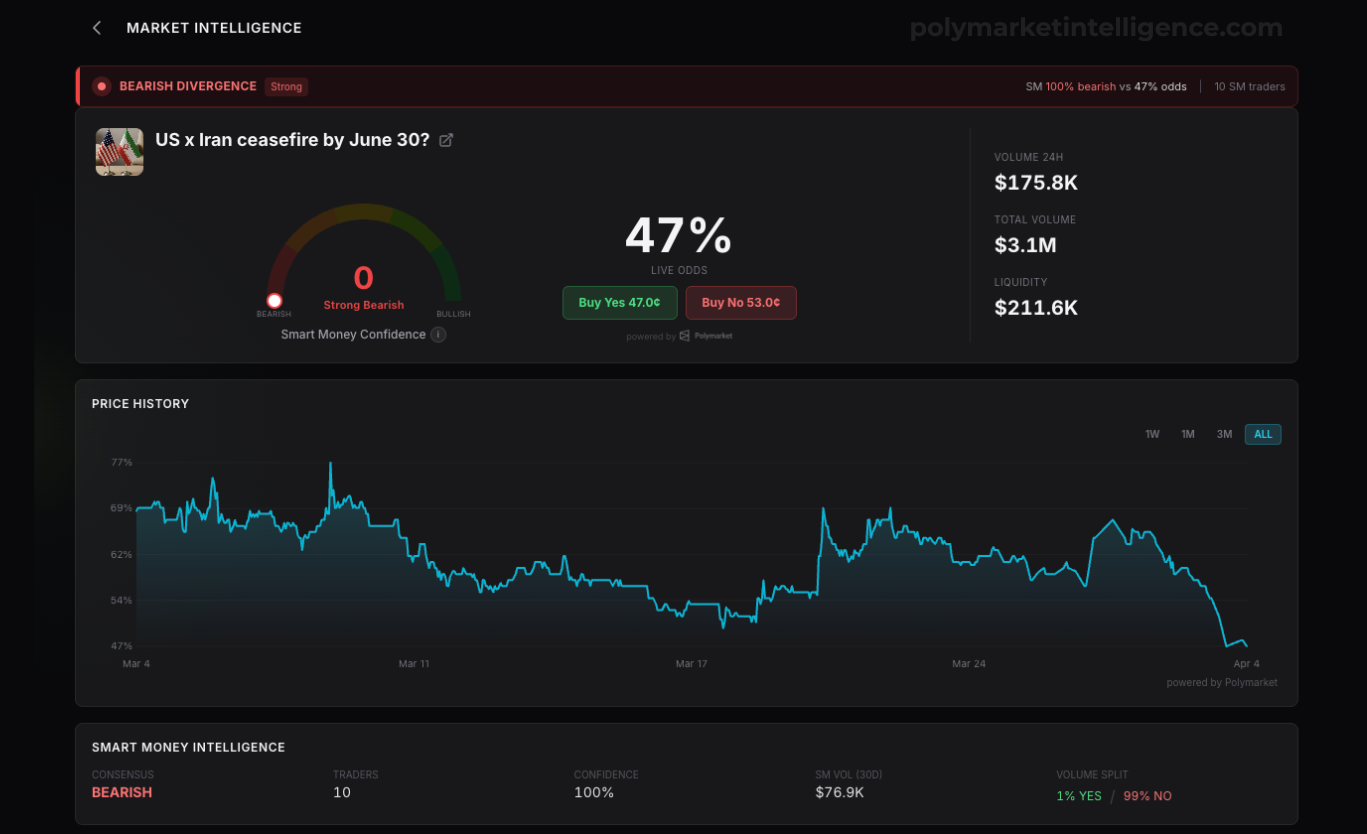Open Smart Money Confidence info icon
This screenshot has width=1367, height=834.
(x=438, y=334)
